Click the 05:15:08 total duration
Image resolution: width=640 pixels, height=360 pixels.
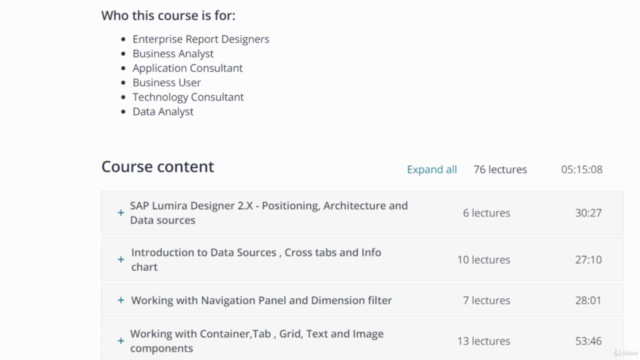582,169
